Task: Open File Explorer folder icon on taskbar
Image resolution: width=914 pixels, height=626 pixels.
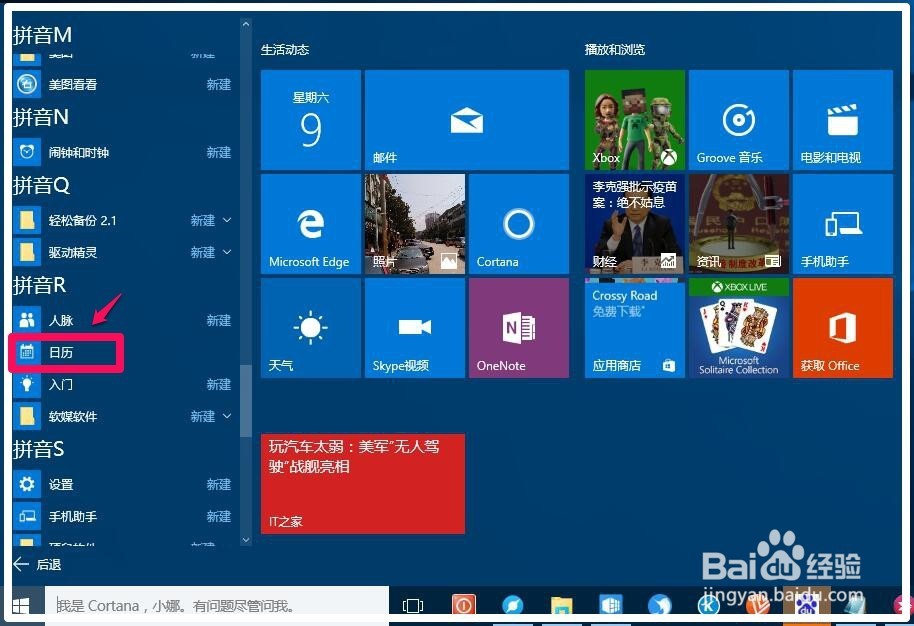Action: [x=562, y=606]
